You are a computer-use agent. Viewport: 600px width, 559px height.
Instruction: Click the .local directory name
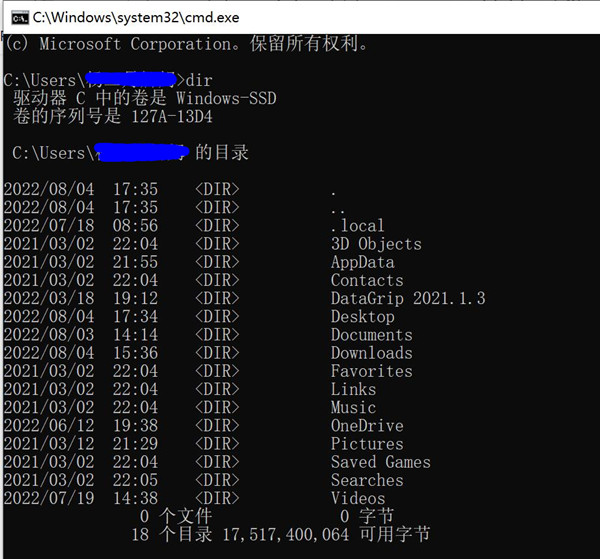[x=357, y=226]
